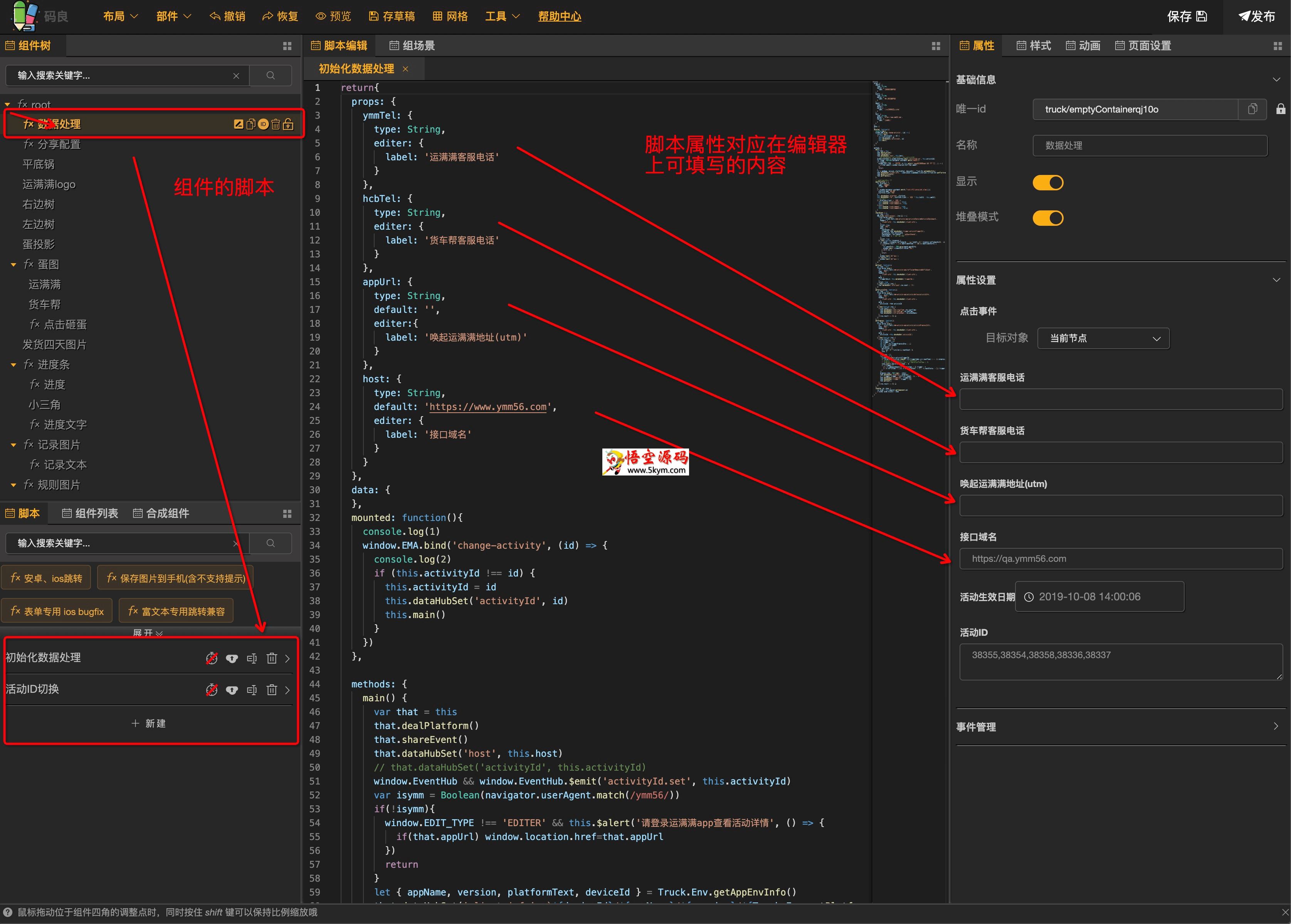Toggle the unlock icon on 数据处理 tree row
Screen dimensions: 1291x924
click(x=288, y=124)
